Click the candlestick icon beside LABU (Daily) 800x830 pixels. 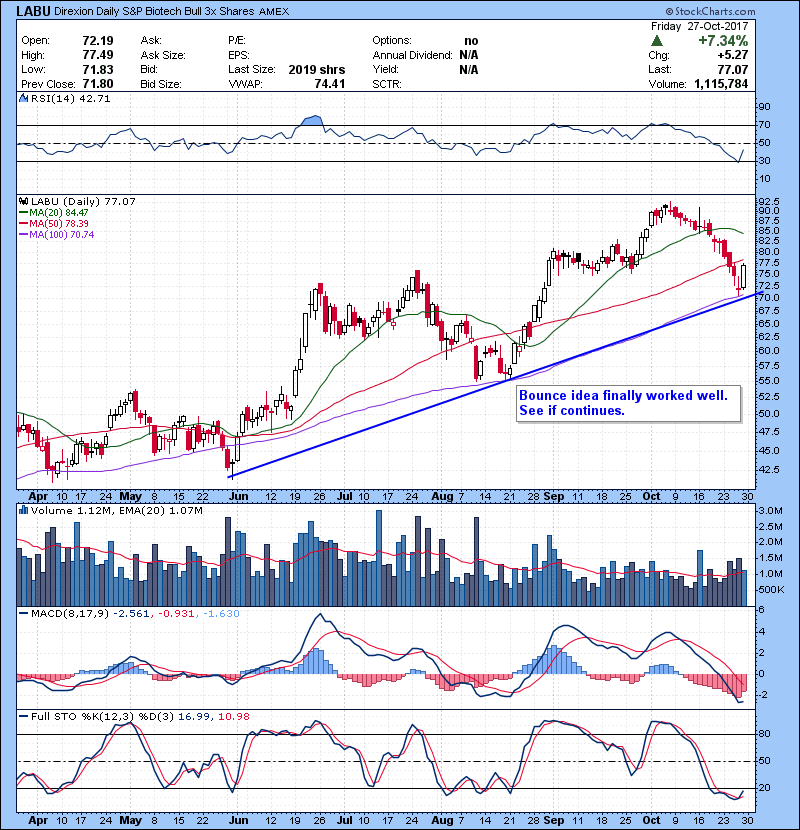(x=23, y=202)
